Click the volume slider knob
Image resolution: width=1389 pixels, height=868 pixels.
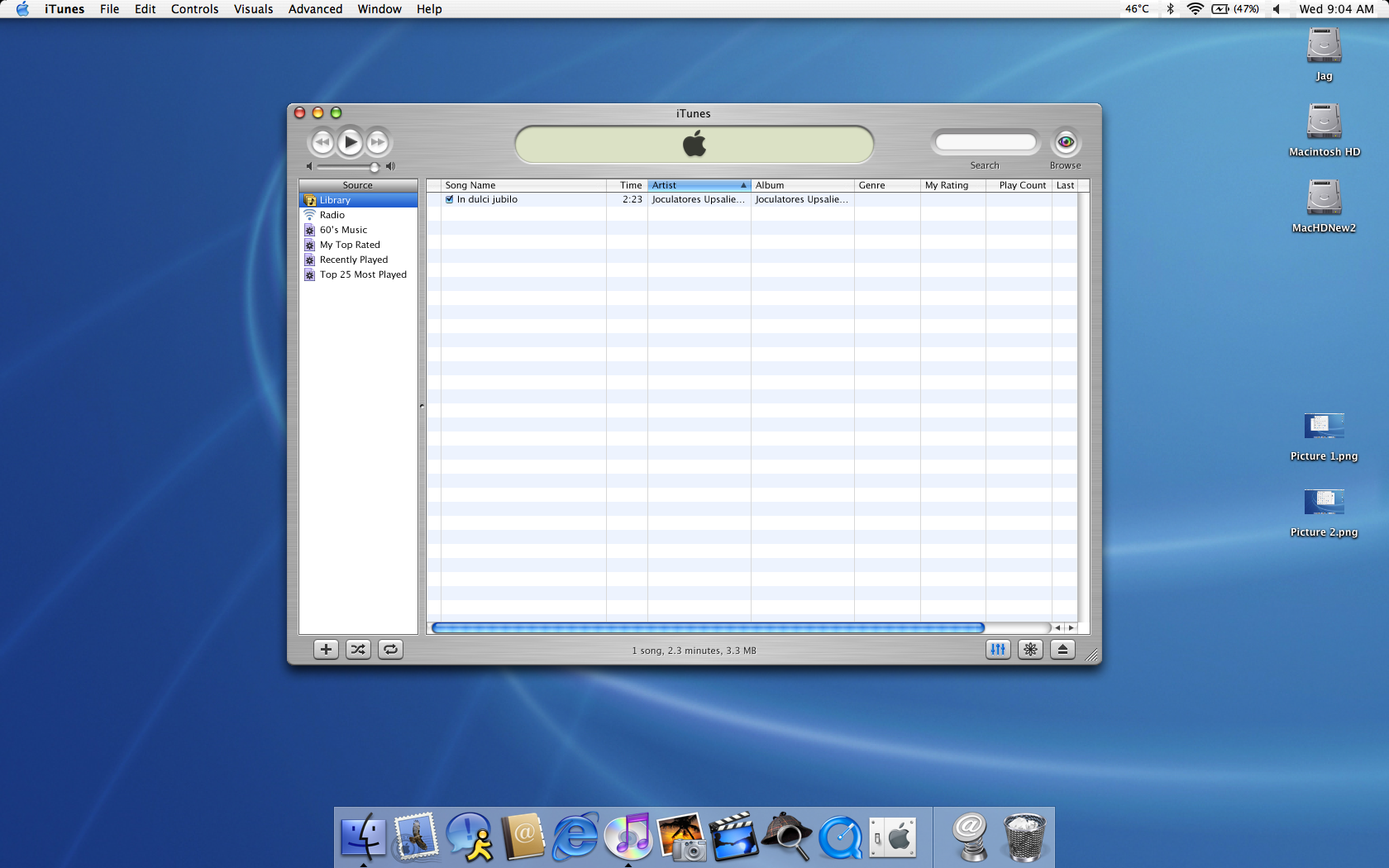coord(375,167)
